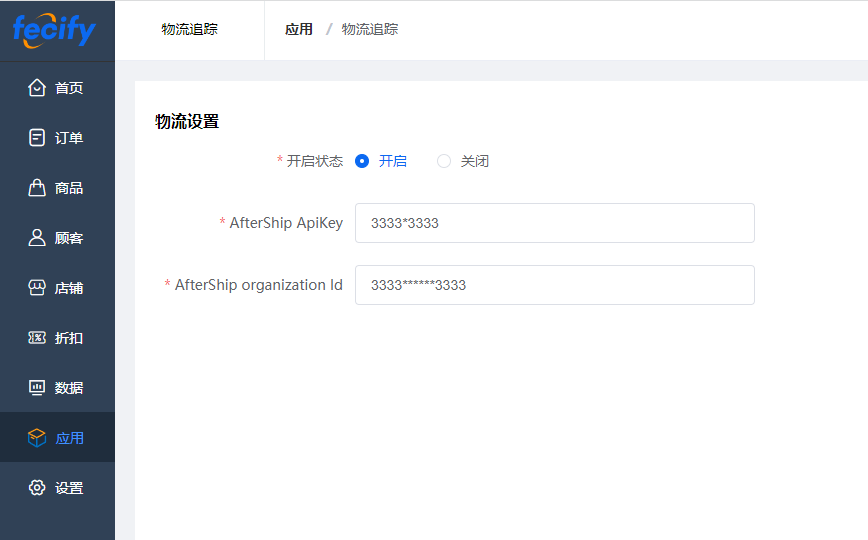Click the AfterShip ApiKey input field
The width and height of the screenshot is (868, 540).
click(x=555, y=223)
